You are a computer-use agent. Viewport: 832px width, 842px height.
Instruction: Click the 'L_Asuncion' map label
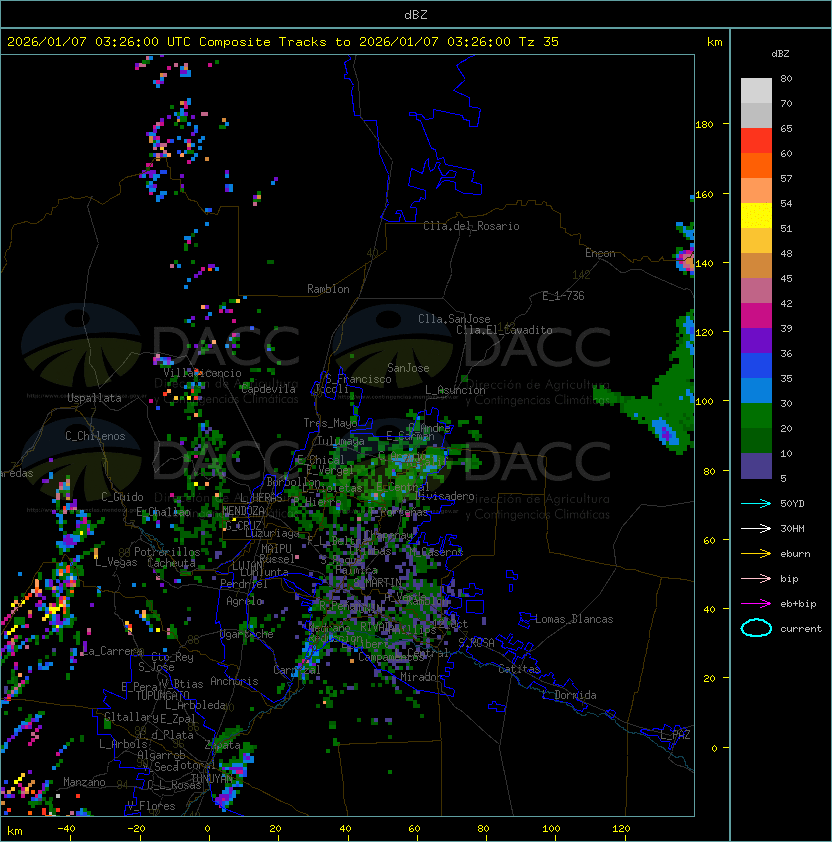(455, 390)
